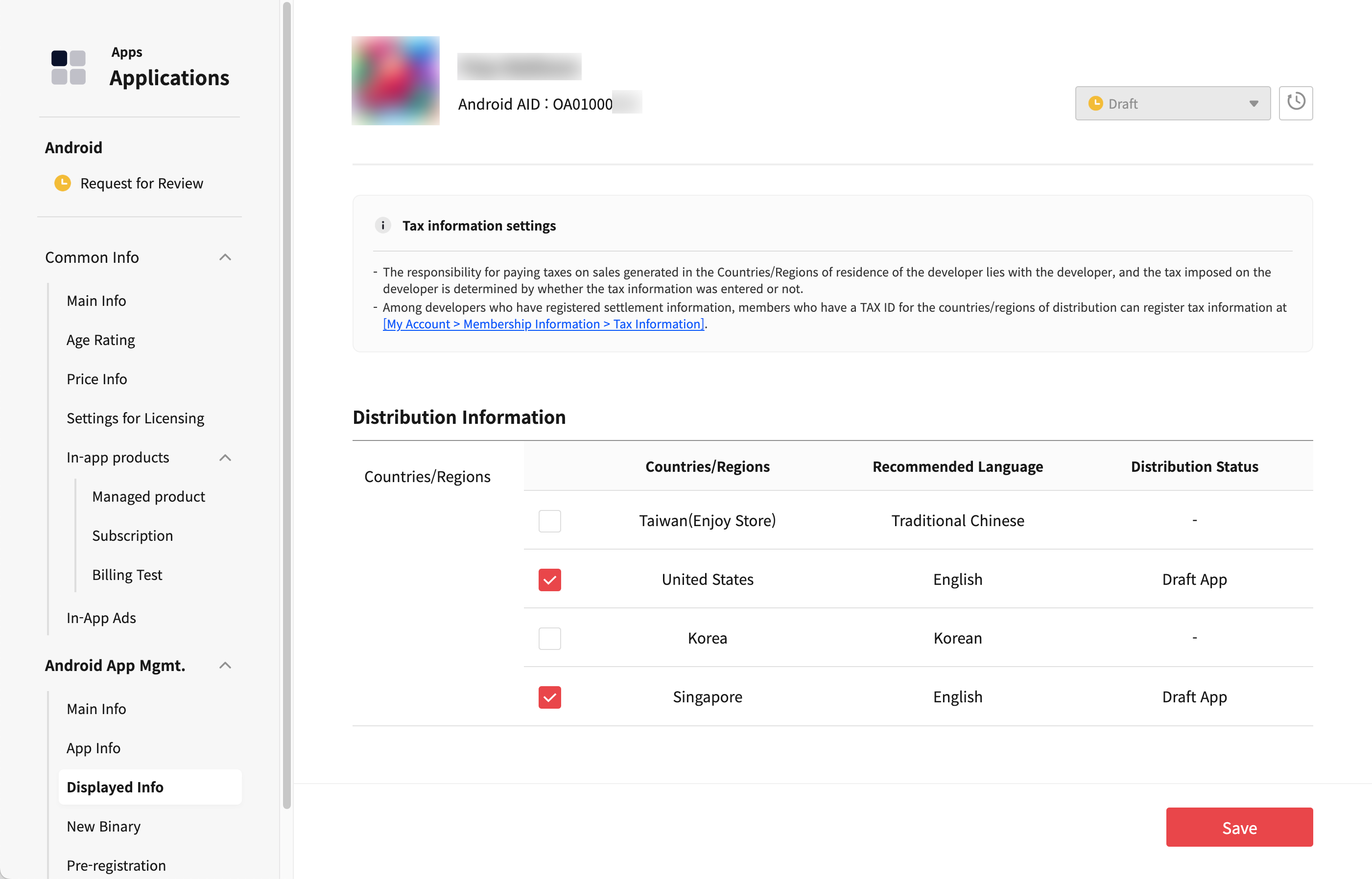Click the Save button
1372x879 pixels.
[1239, 827]
